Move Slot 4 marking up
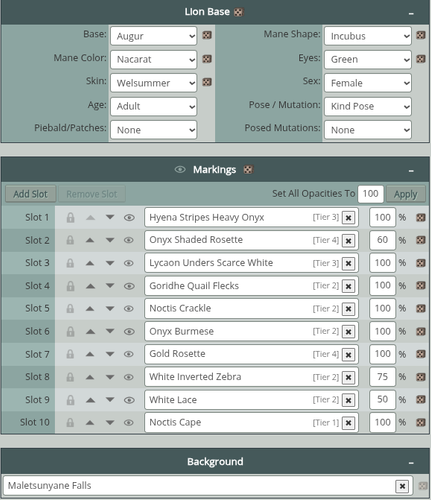This screenshot has width=431, height=500. tap(90, 286)
